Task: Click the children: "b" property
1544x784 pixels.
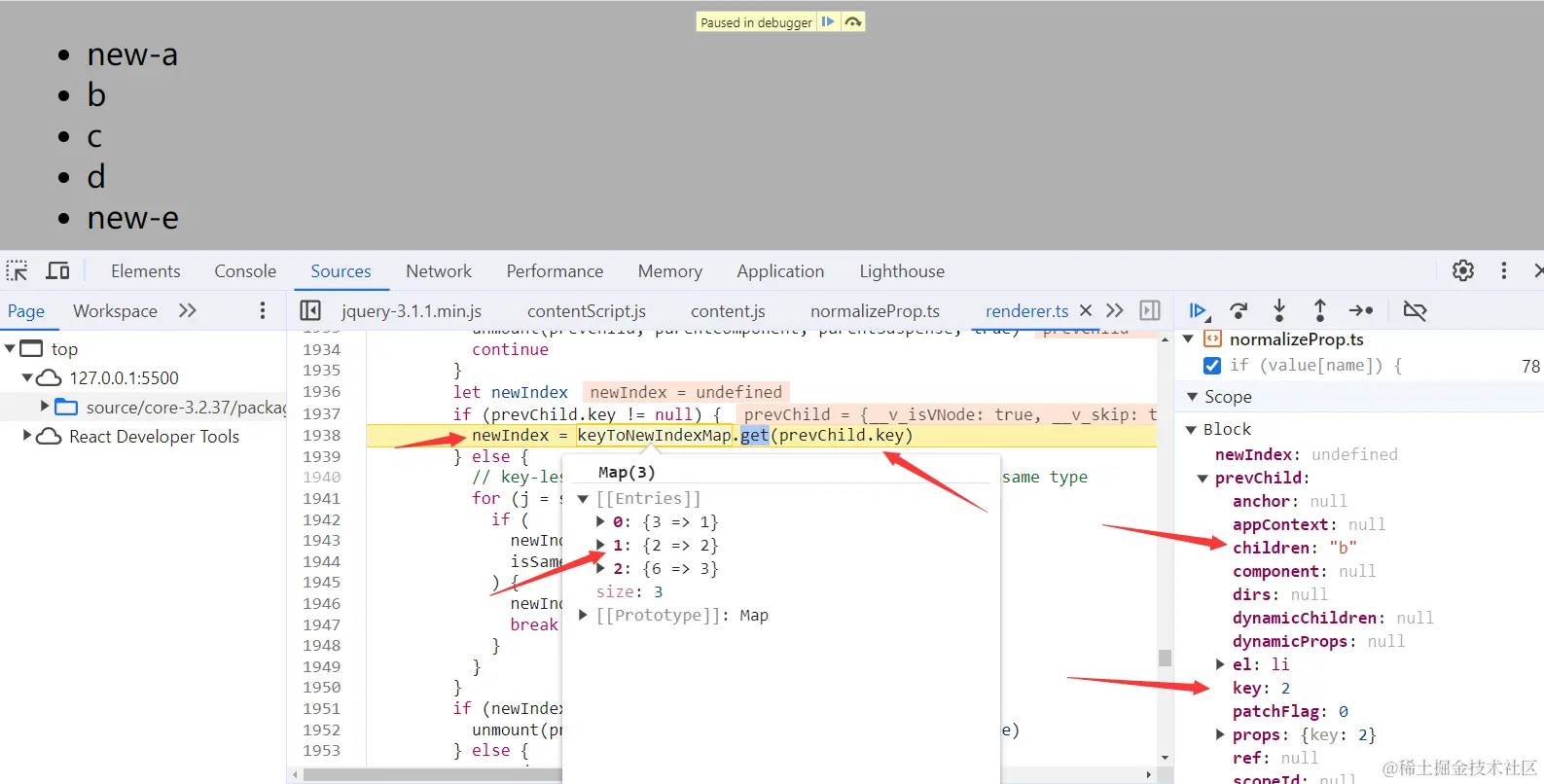Action: point(1294,548)
